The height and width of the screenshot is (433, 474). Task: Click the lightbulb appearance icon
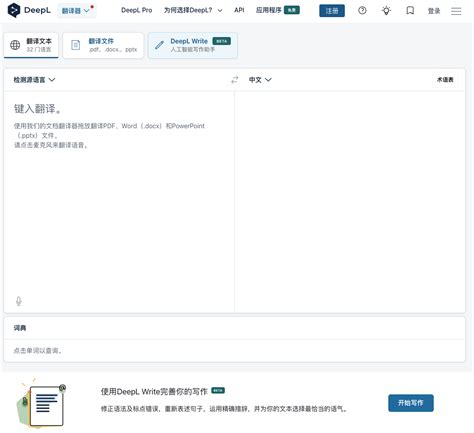coord(386,11)
